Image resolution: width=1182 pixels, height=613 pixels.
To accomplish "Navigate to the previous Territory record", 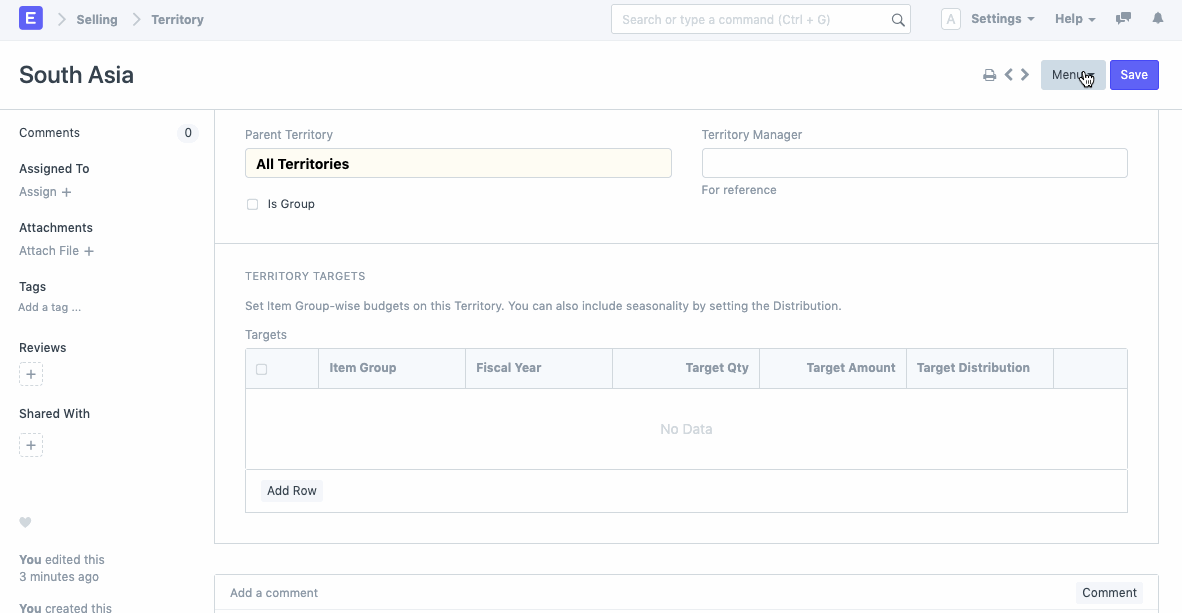I will point(1008,74).
